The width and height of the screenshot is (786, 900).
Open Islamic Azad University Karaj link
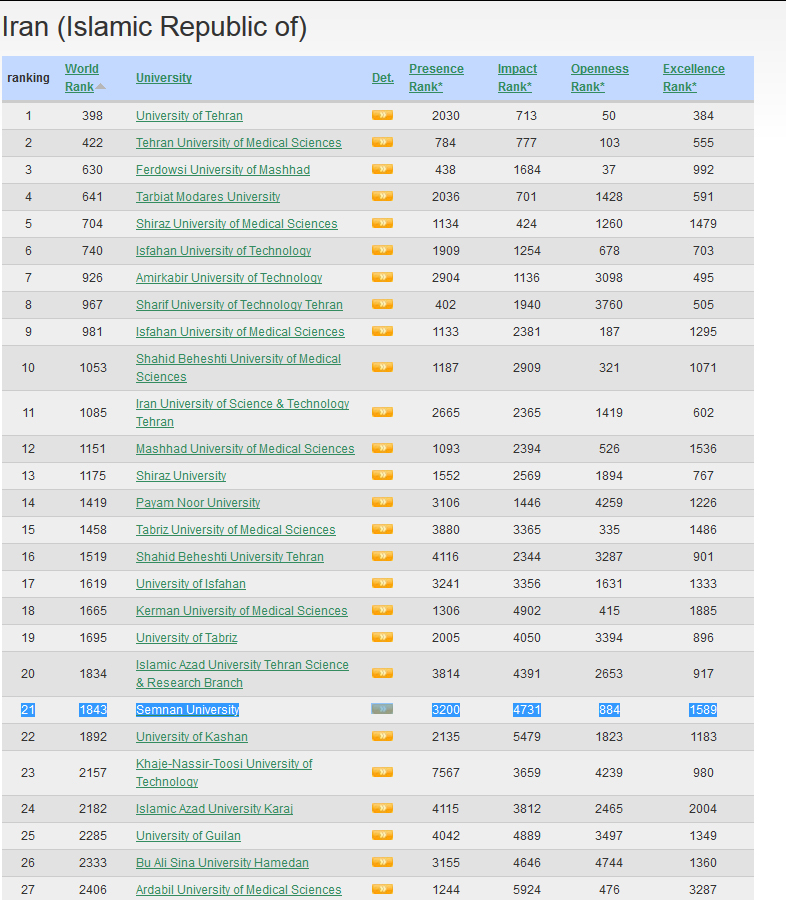[214, 808]
